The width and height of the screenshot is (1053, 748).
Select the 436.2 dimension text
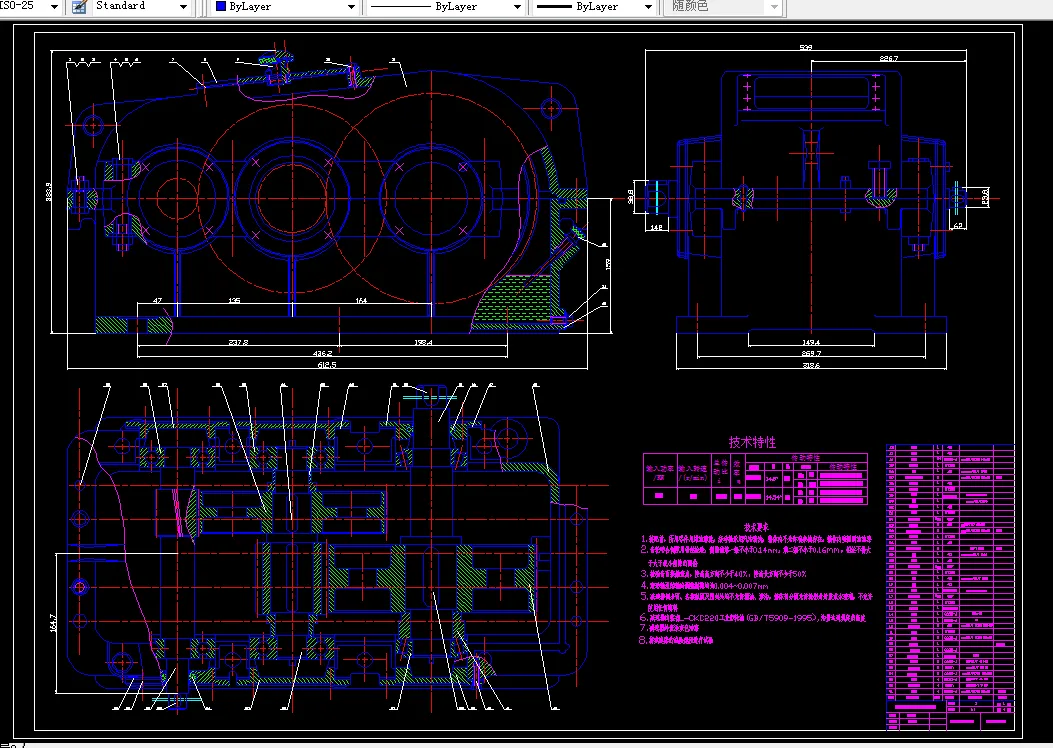322,353
